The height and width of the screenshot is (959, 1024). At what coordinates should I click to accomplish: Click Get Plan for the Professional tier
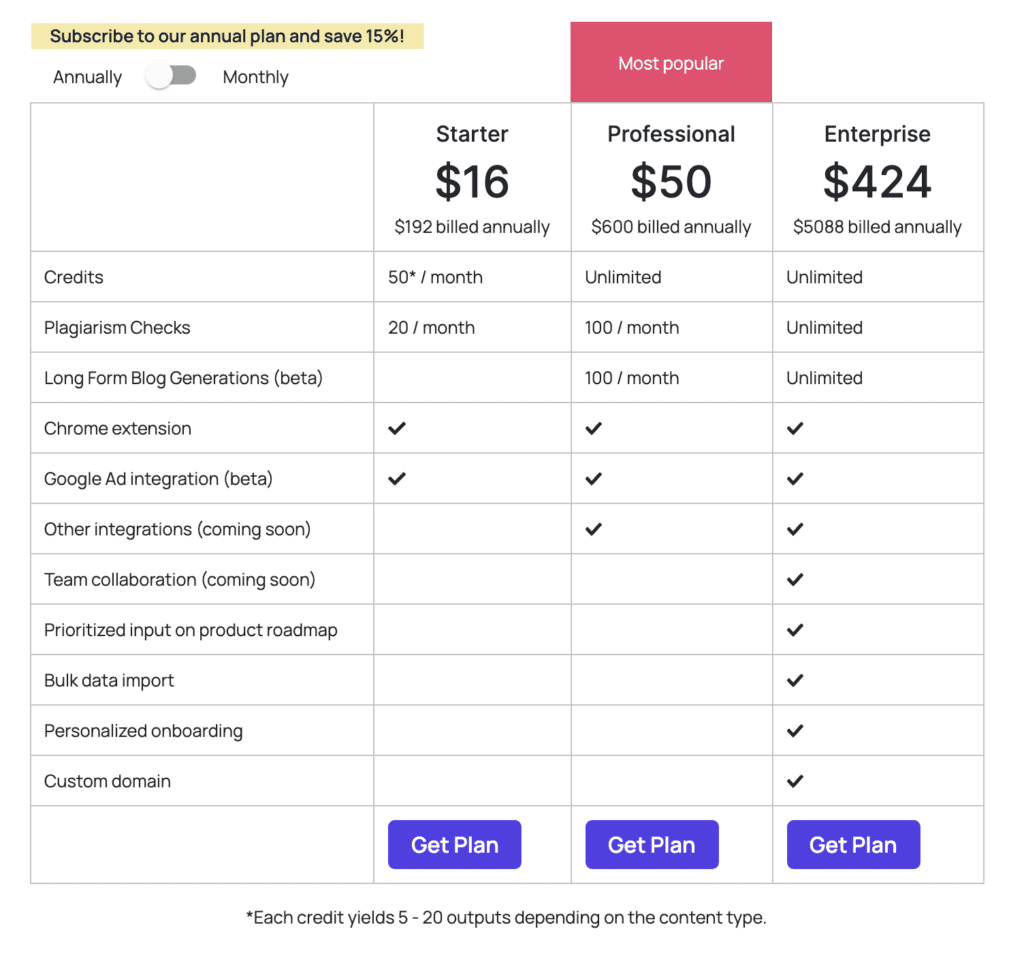click(x=652, y=844)
